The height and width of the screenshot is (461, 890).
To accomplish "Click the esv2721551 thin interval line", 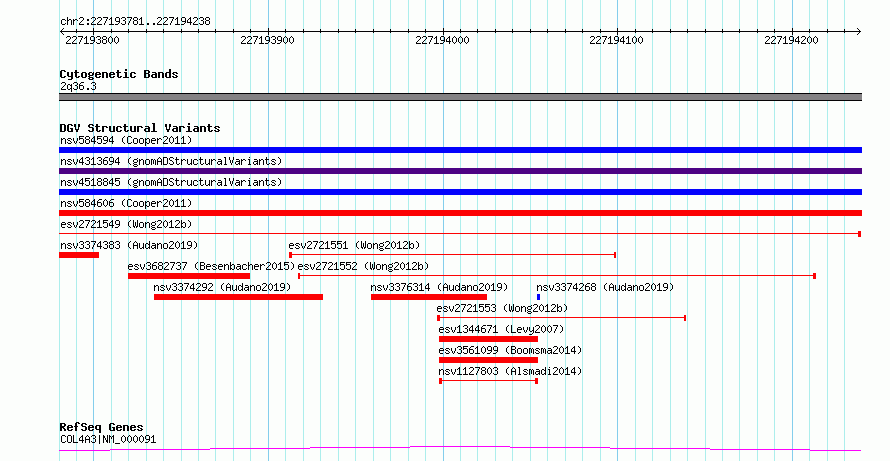I will pos(452,255).
